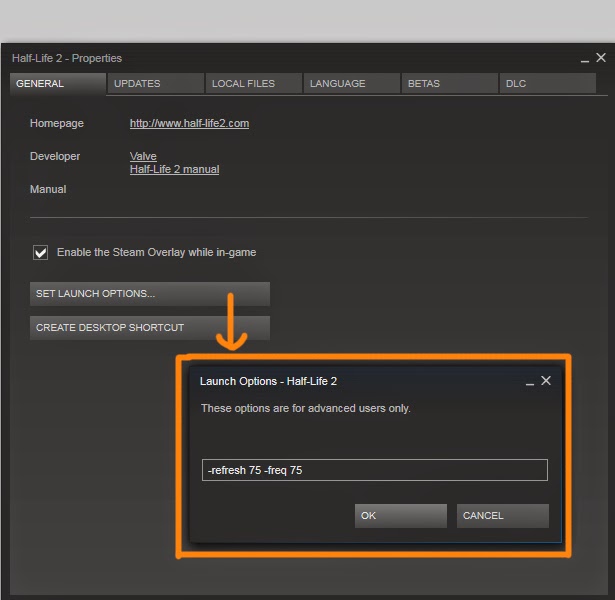Viewport: 615px width, 600px height.
Task: Open the Updates tab
Action: [156, 84]
